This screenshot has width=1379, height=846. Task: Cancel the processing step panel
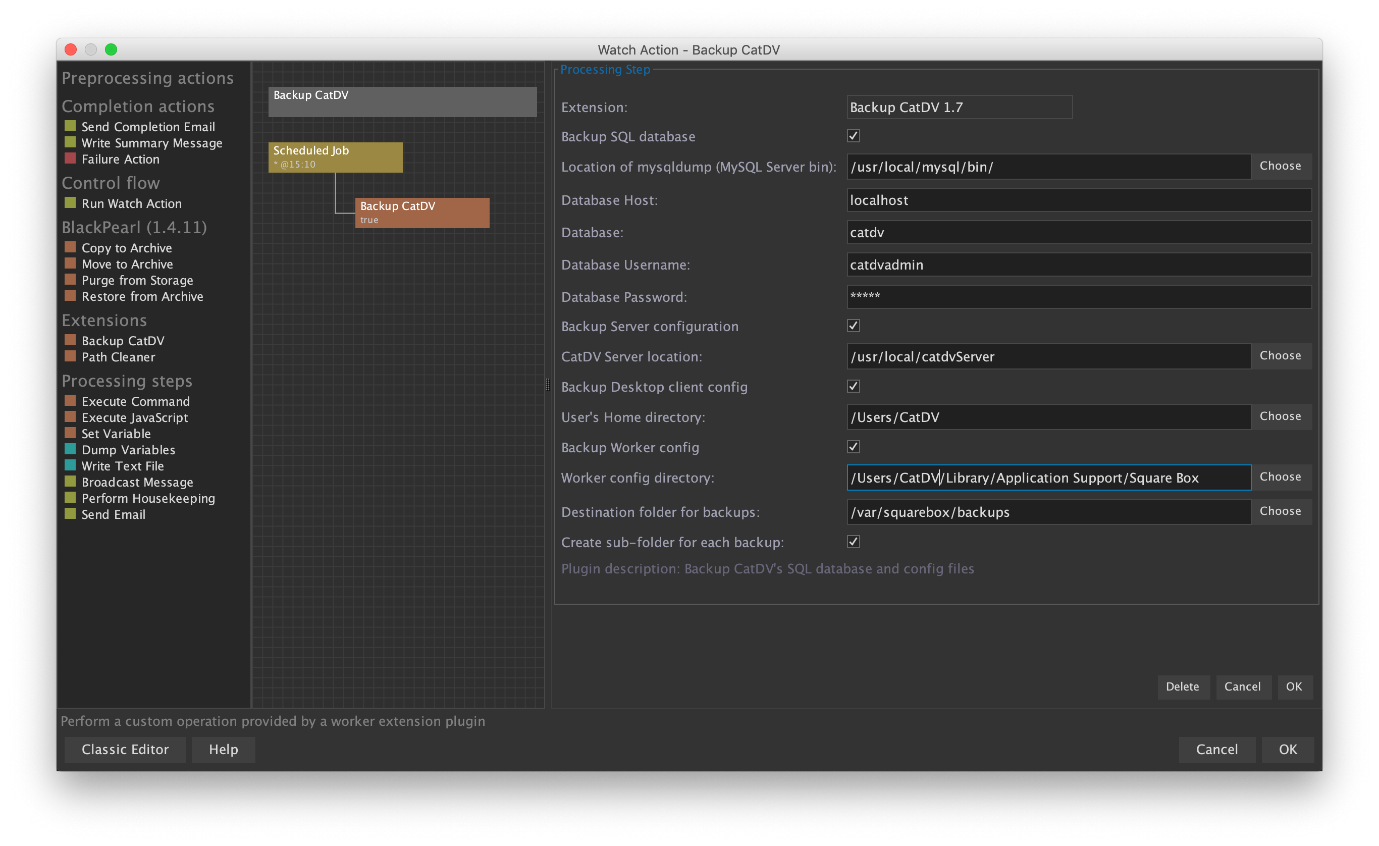[1243, 687]
